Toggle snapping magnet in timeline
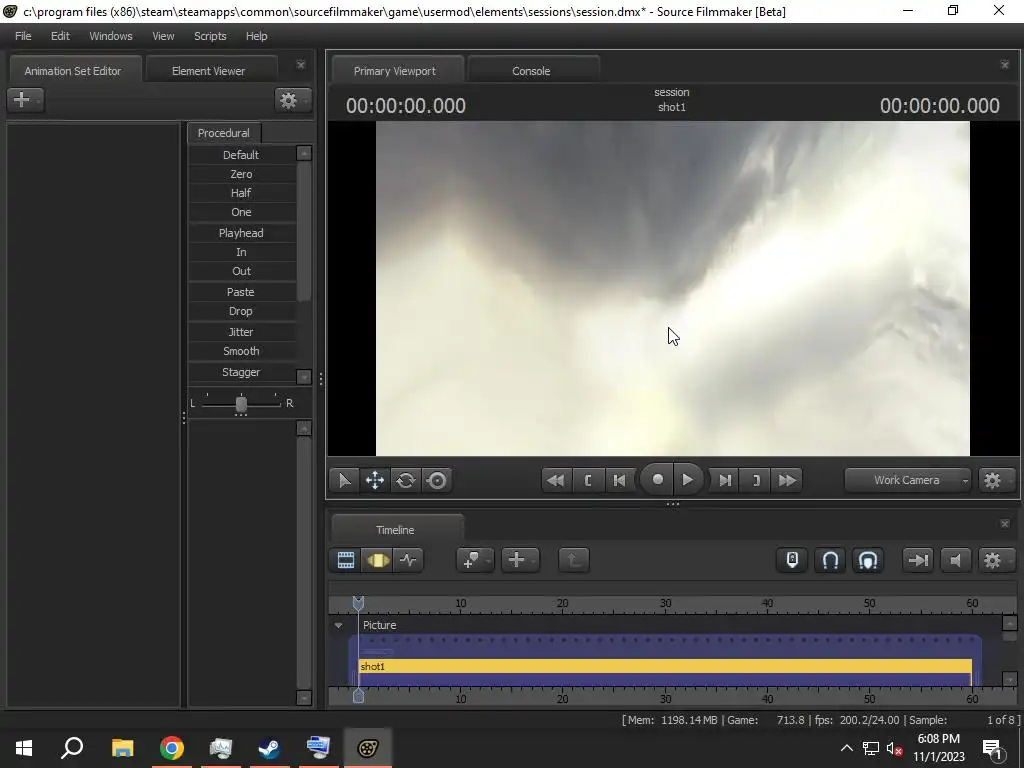 click(x=830, y=560)
